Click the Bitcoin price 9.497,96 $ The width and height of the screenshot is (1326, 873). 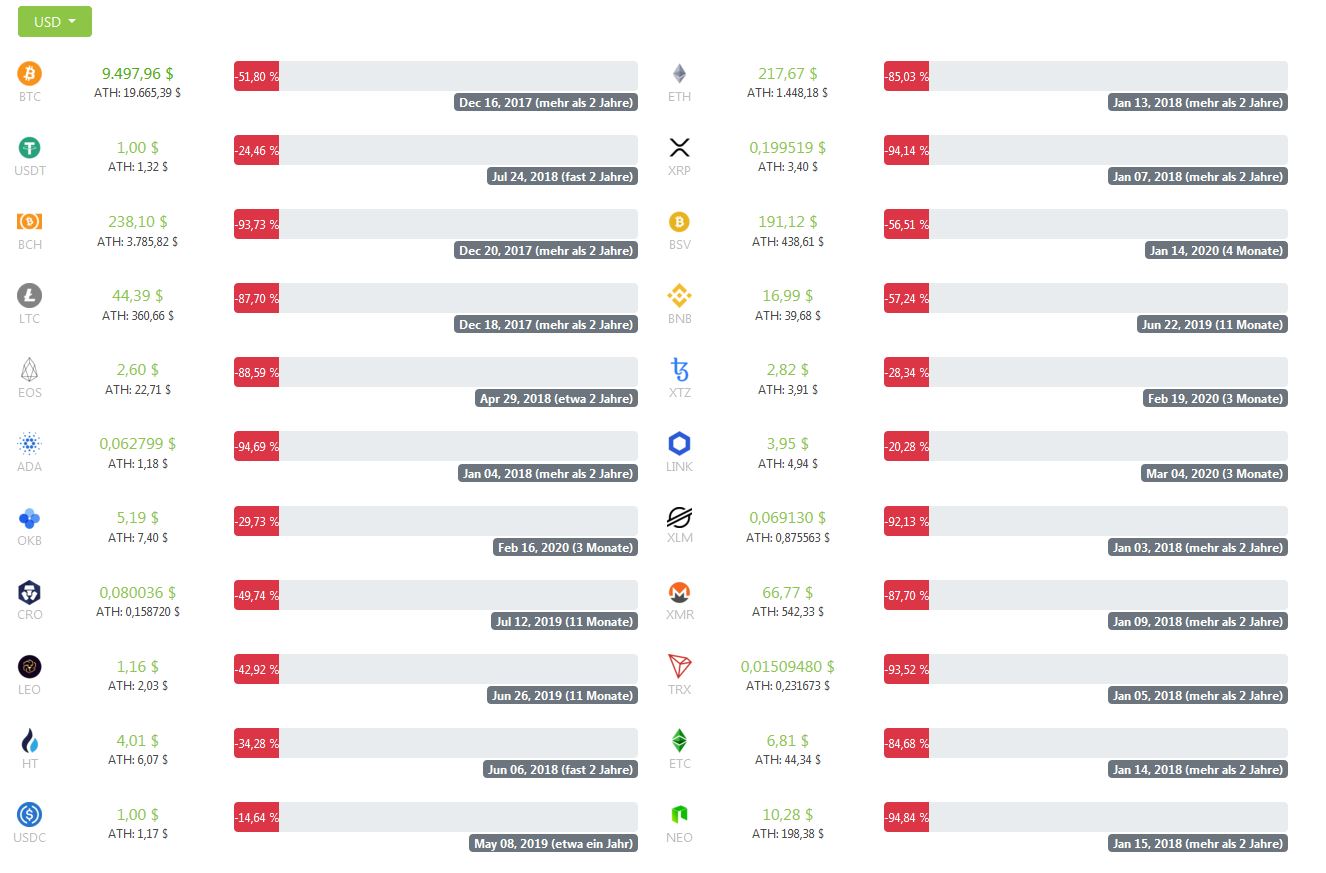138,73
